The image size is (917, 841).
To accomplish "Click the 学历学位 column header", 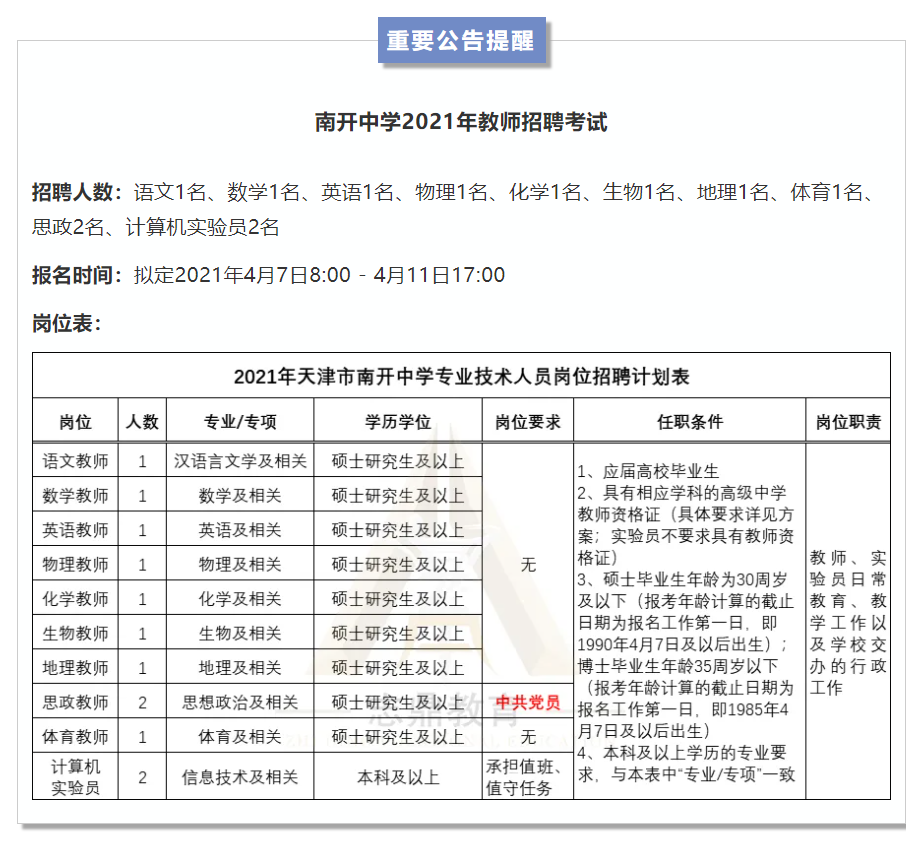I will pos(398,421).
